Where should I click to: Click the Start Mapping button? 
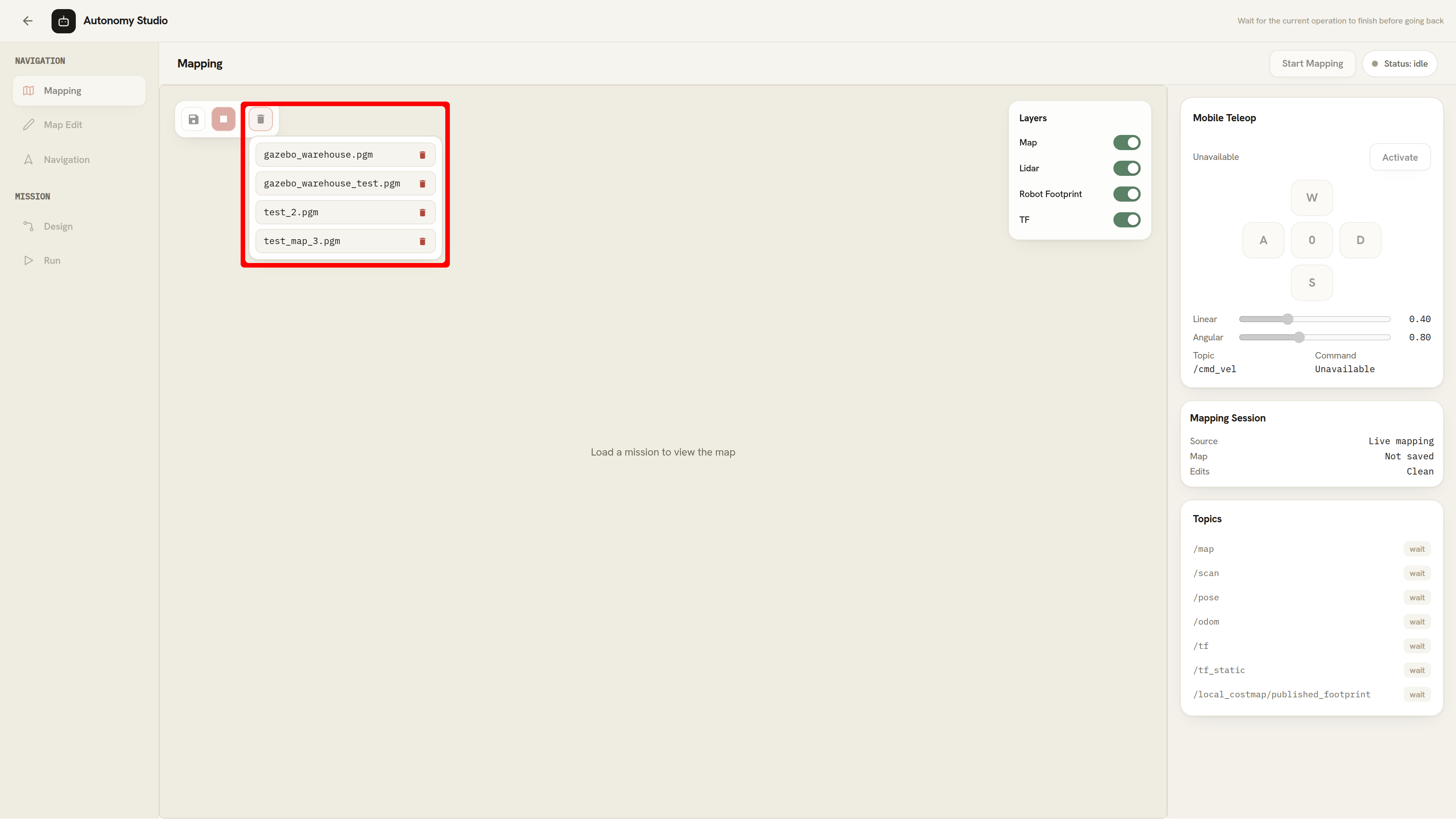coord(1312,64)
